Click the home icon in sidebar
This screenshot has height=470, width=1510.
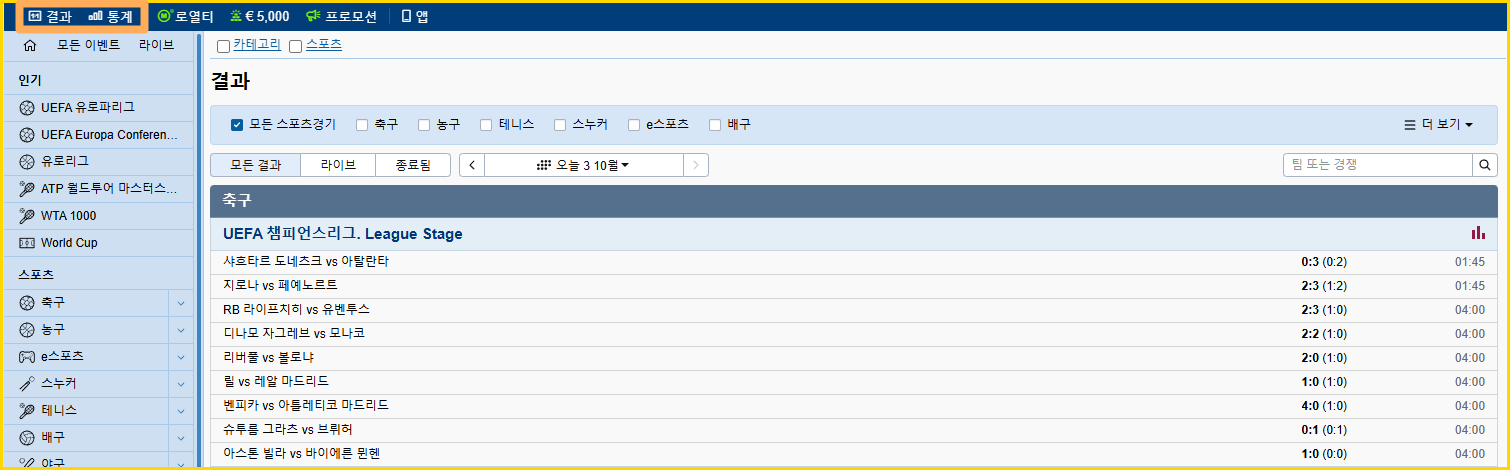pyautogui.click(x=29, y=45)
